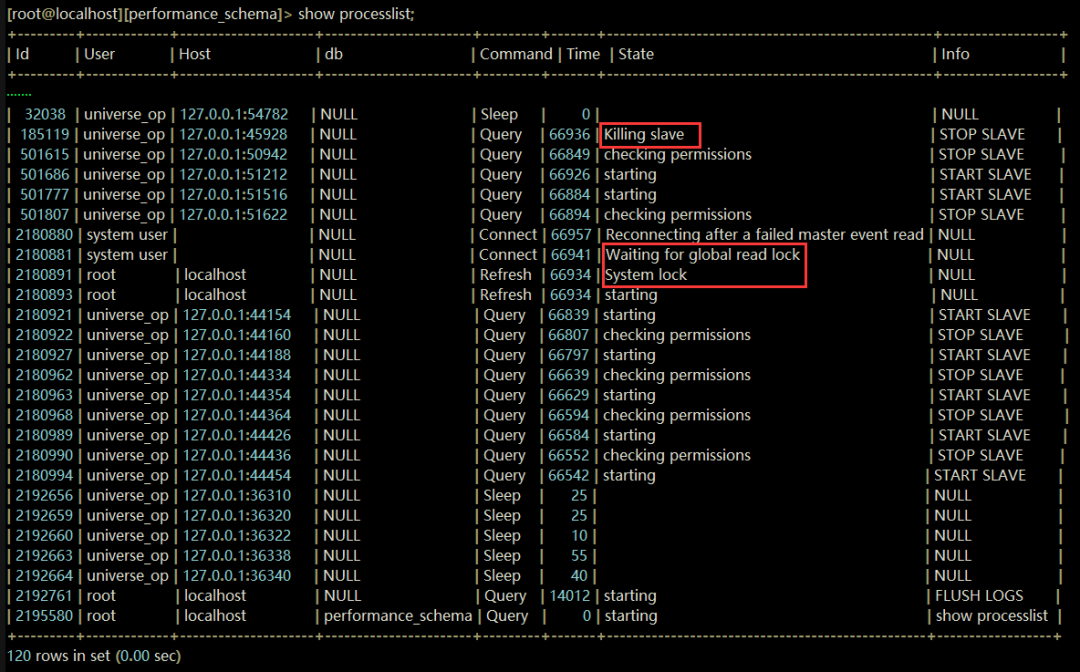Viewport: 1080px width, 672px height.
Task: Click 'Reconnecting after a failed master event read' state
Action: click(x=764, y=235)
